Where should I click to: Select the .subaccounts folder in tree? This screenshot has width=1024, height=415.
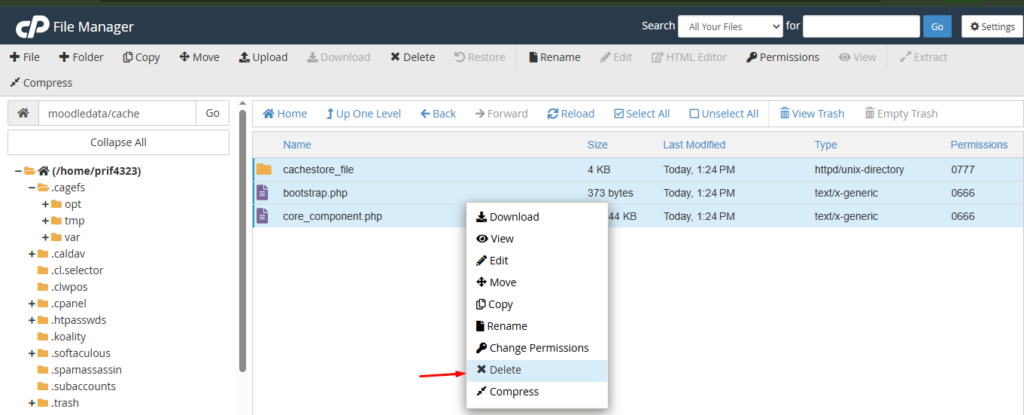[x=76, y=386]
